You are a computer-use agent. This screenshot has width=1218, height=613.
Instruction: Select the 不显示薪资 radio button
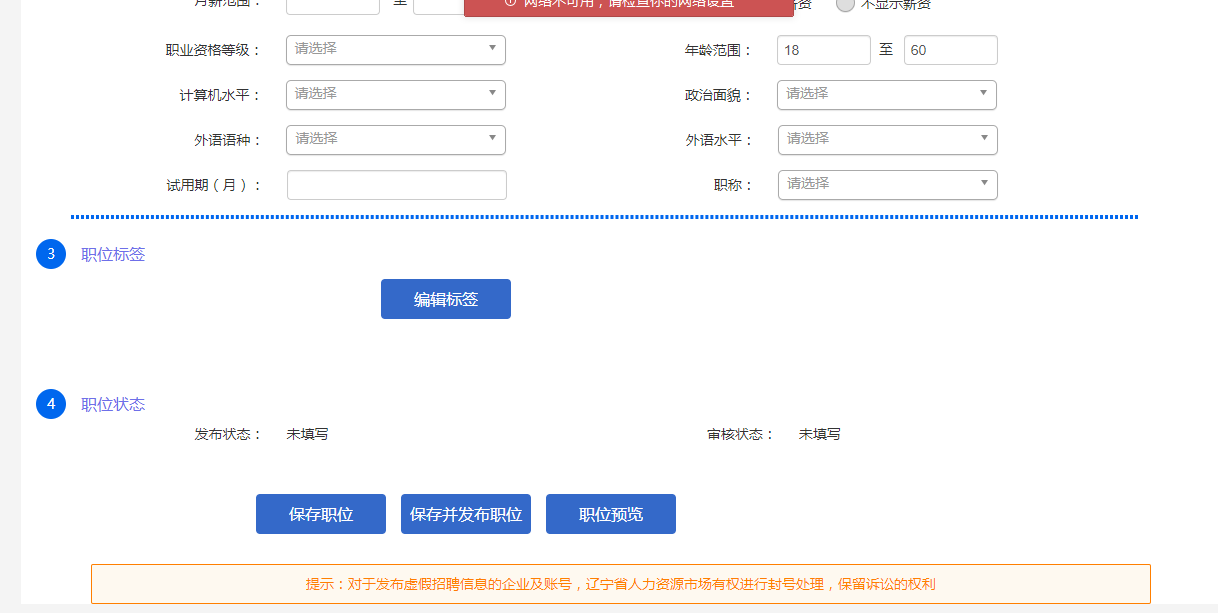point(845,4)
